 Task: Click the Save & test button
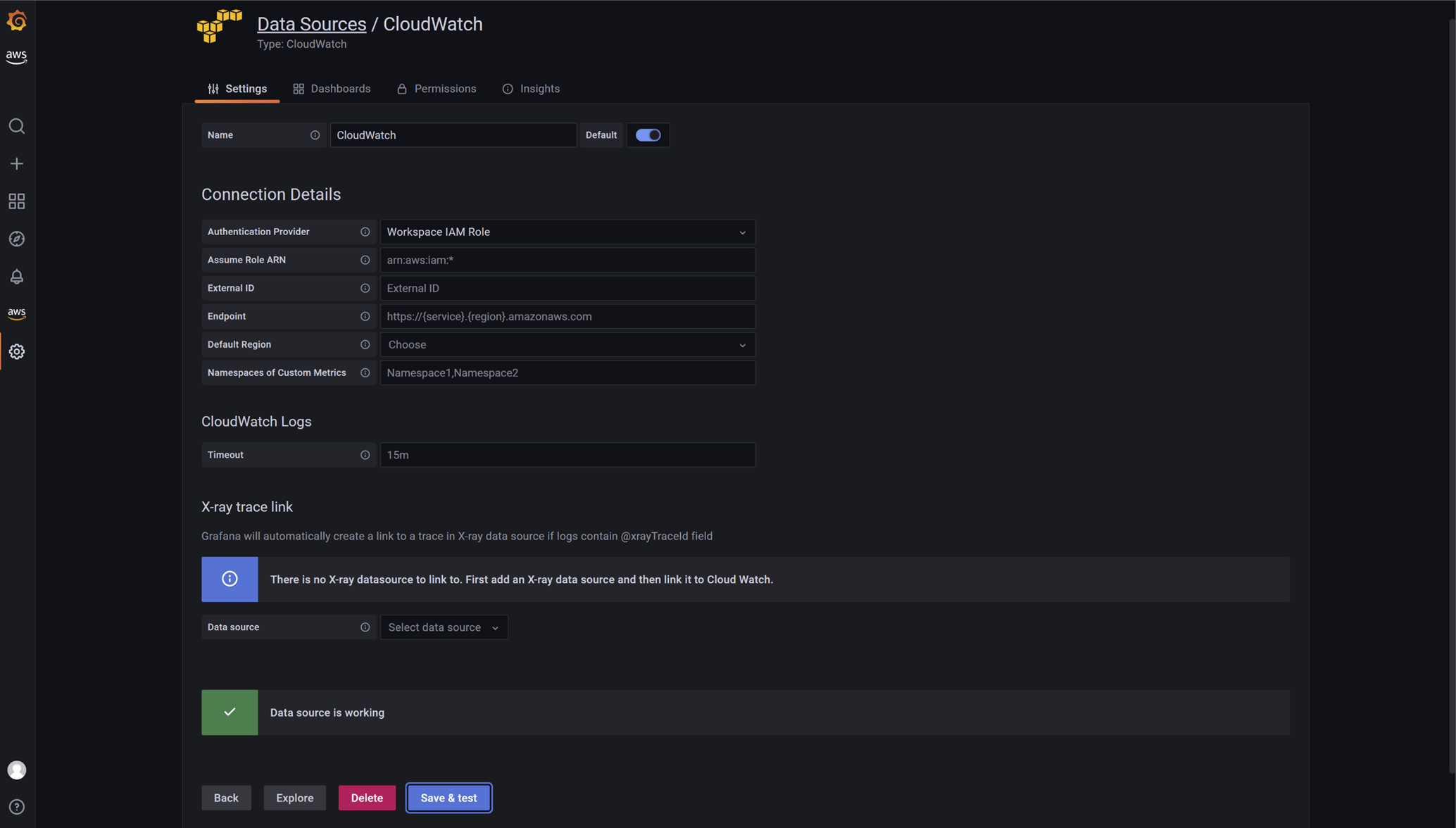coord(448,798)
